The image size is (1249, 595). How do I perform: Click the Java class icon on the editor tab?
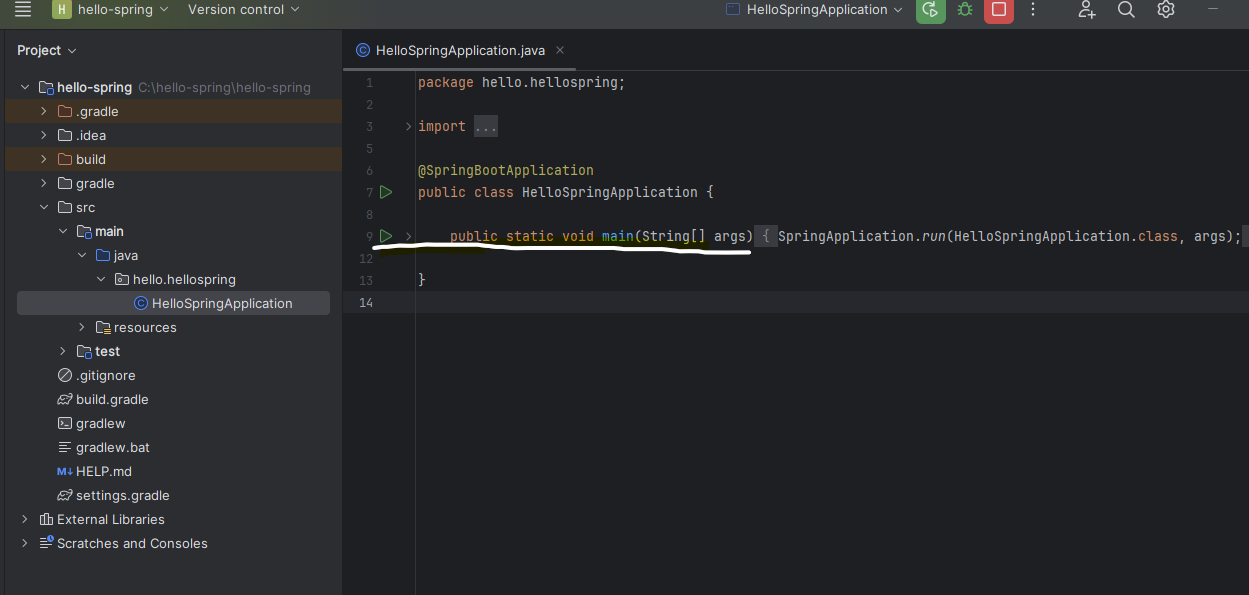(x=363, y=50)
